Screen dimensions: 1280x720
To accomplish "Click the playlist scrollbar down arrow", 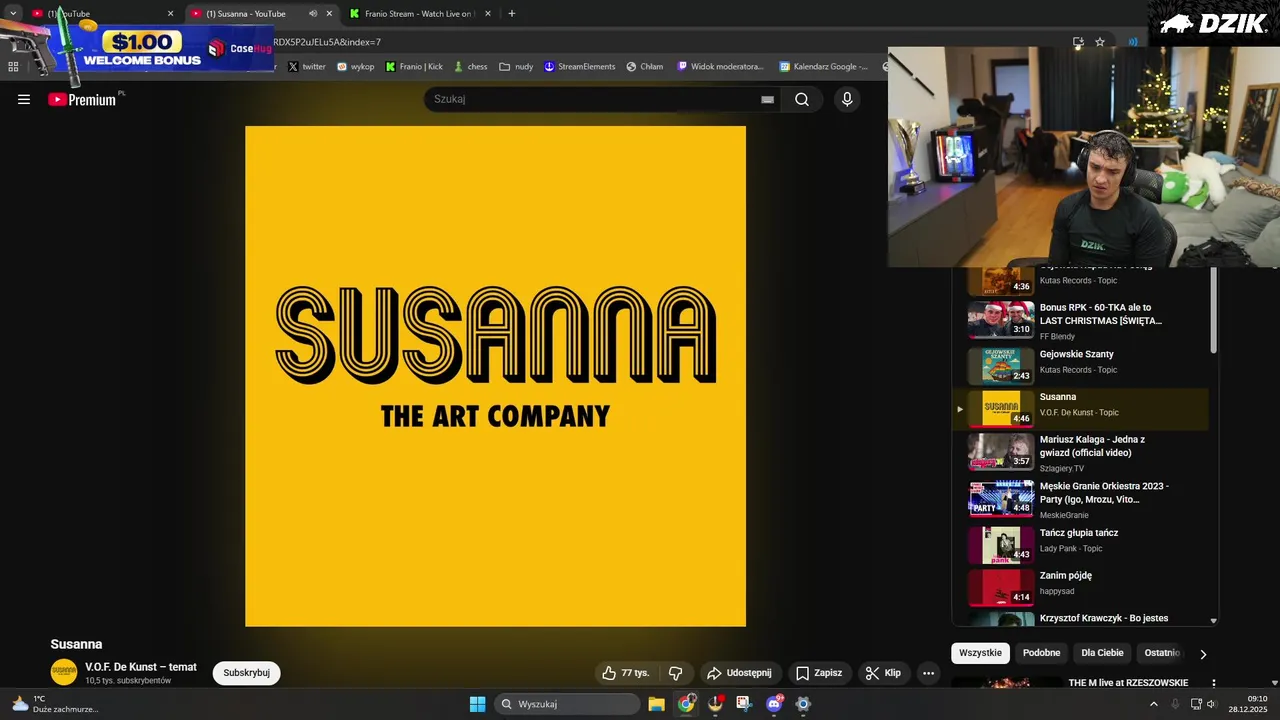I will point(1214,621).
